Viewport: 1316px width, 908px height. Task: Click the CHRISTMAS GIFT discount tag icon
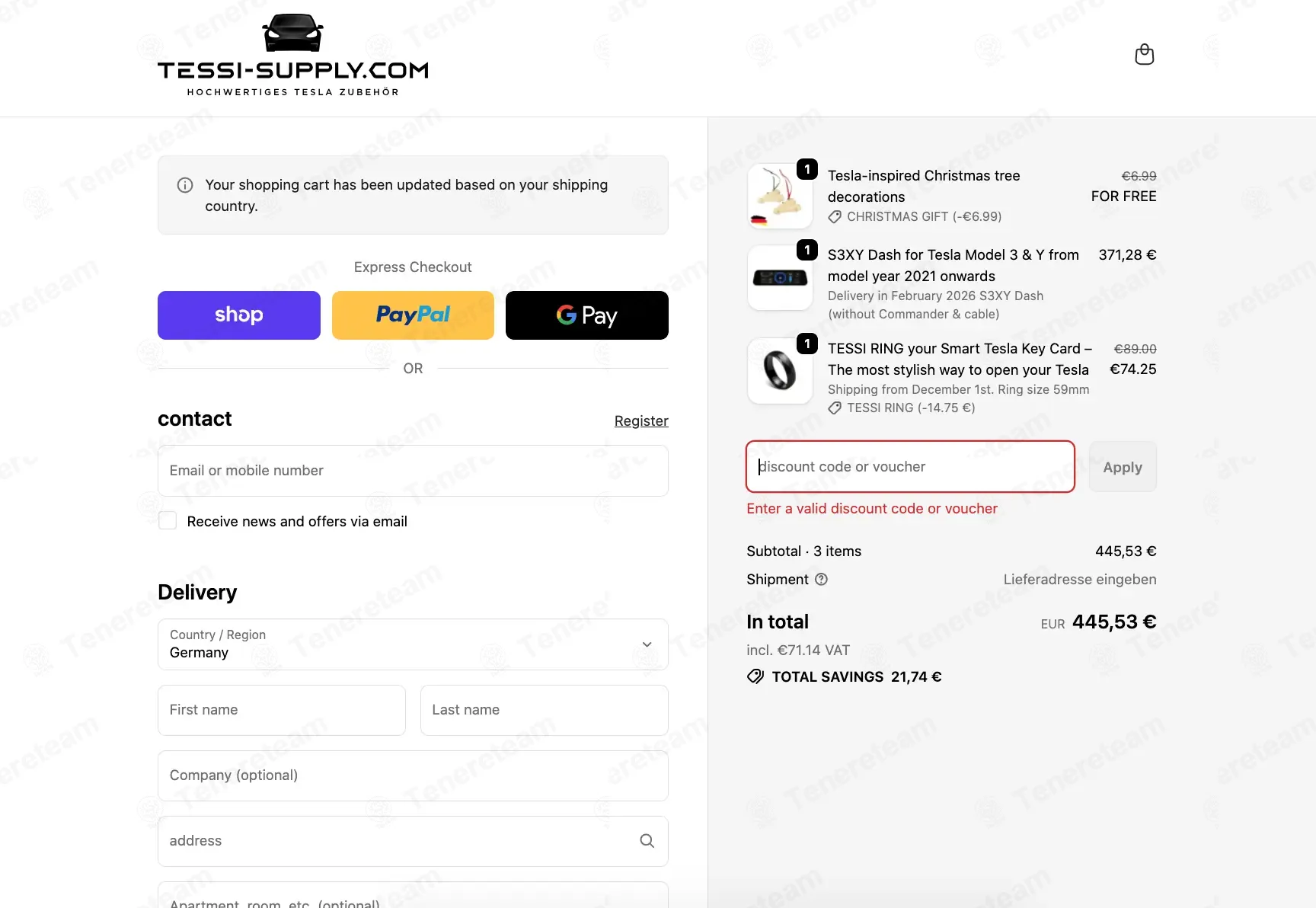point(835,216)
